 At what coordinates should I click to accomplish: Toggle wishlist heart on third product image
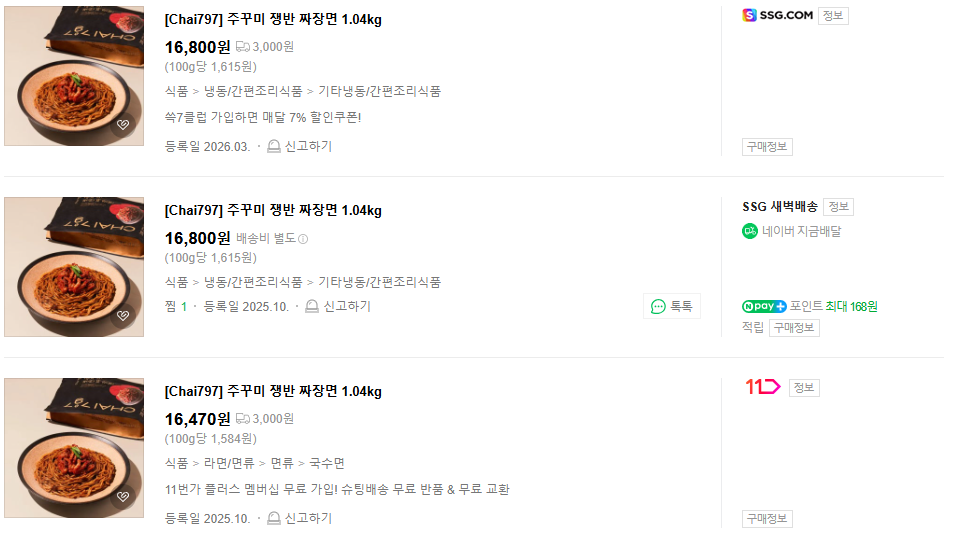click(123, 496)
